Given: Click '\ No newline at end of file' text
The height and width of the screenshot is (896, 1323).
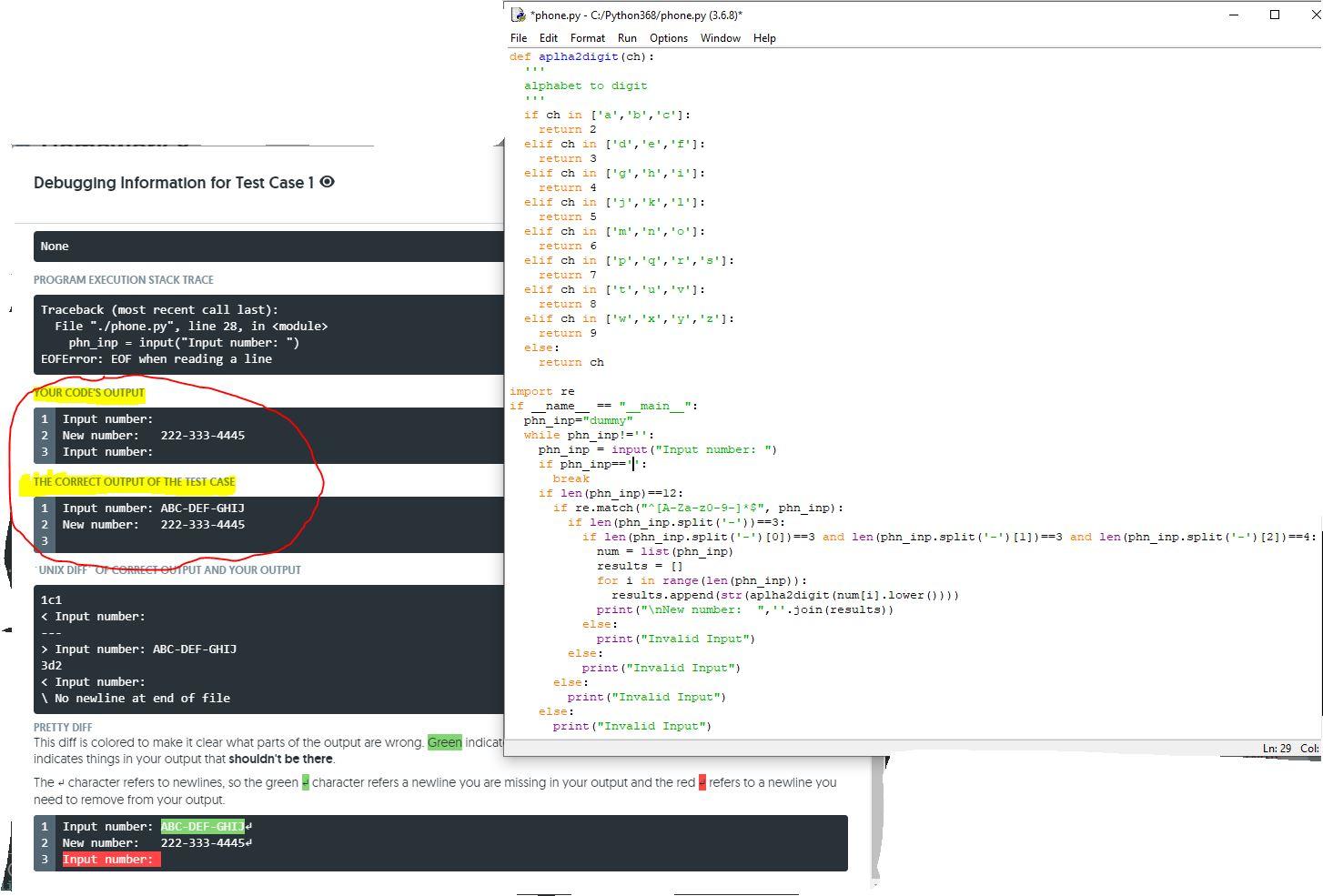Looking at the screenshot, I should (136, 699).
